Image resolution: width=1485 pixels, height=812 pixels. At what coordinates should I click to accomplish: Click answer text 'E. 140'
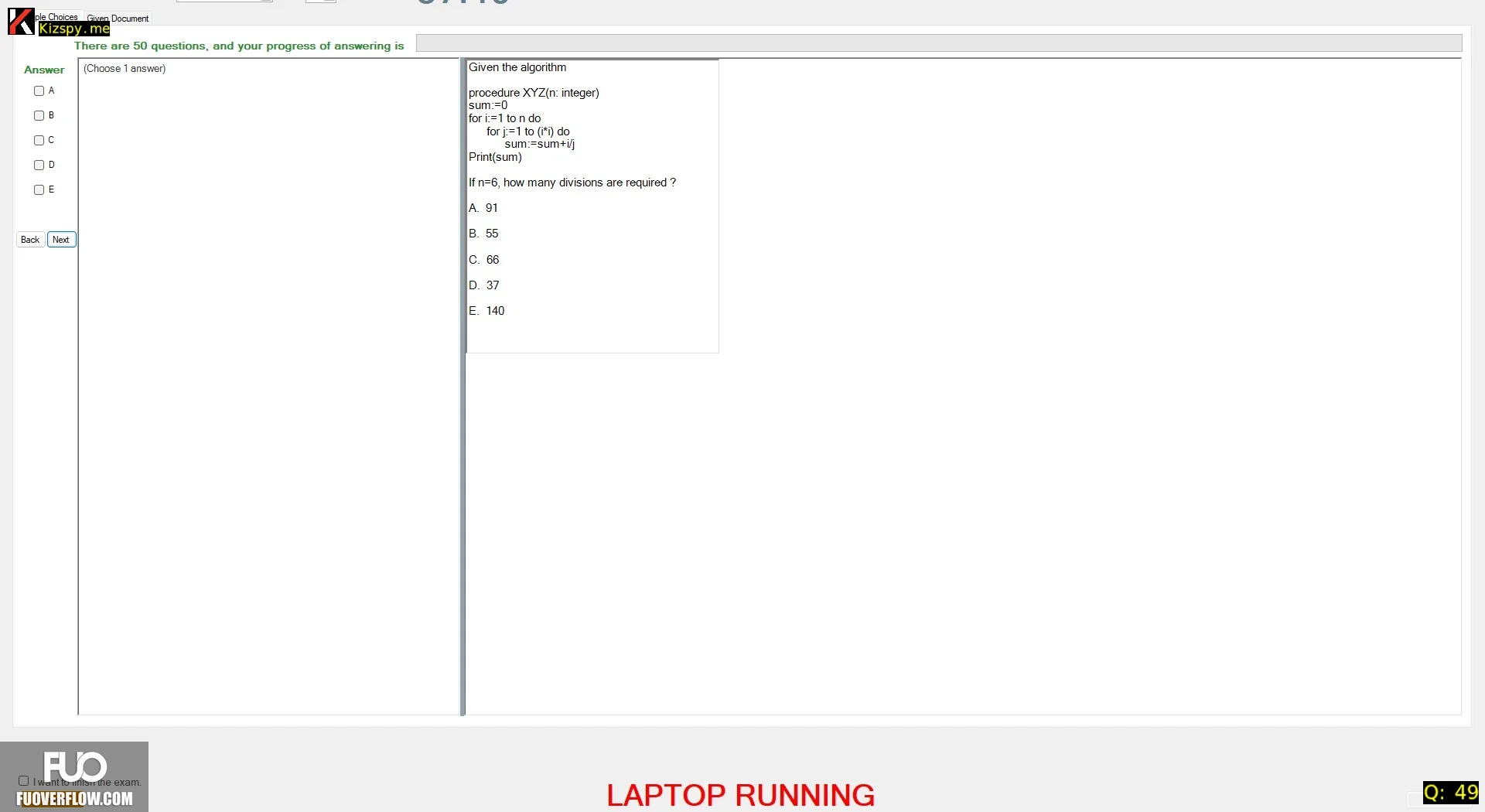pos(486,311)
